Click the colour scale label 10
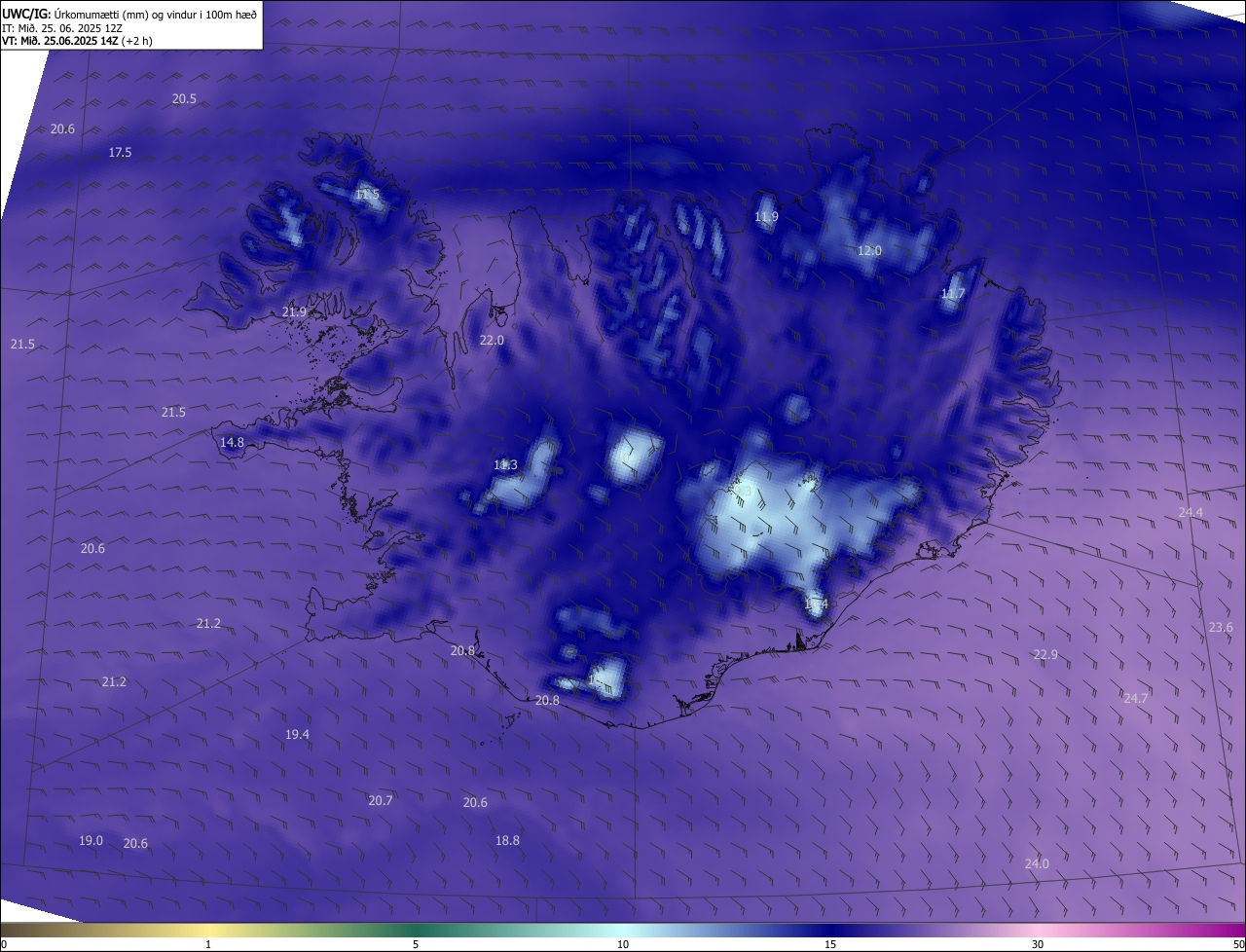Viewport: 1246px width, 952px height. 623,944
